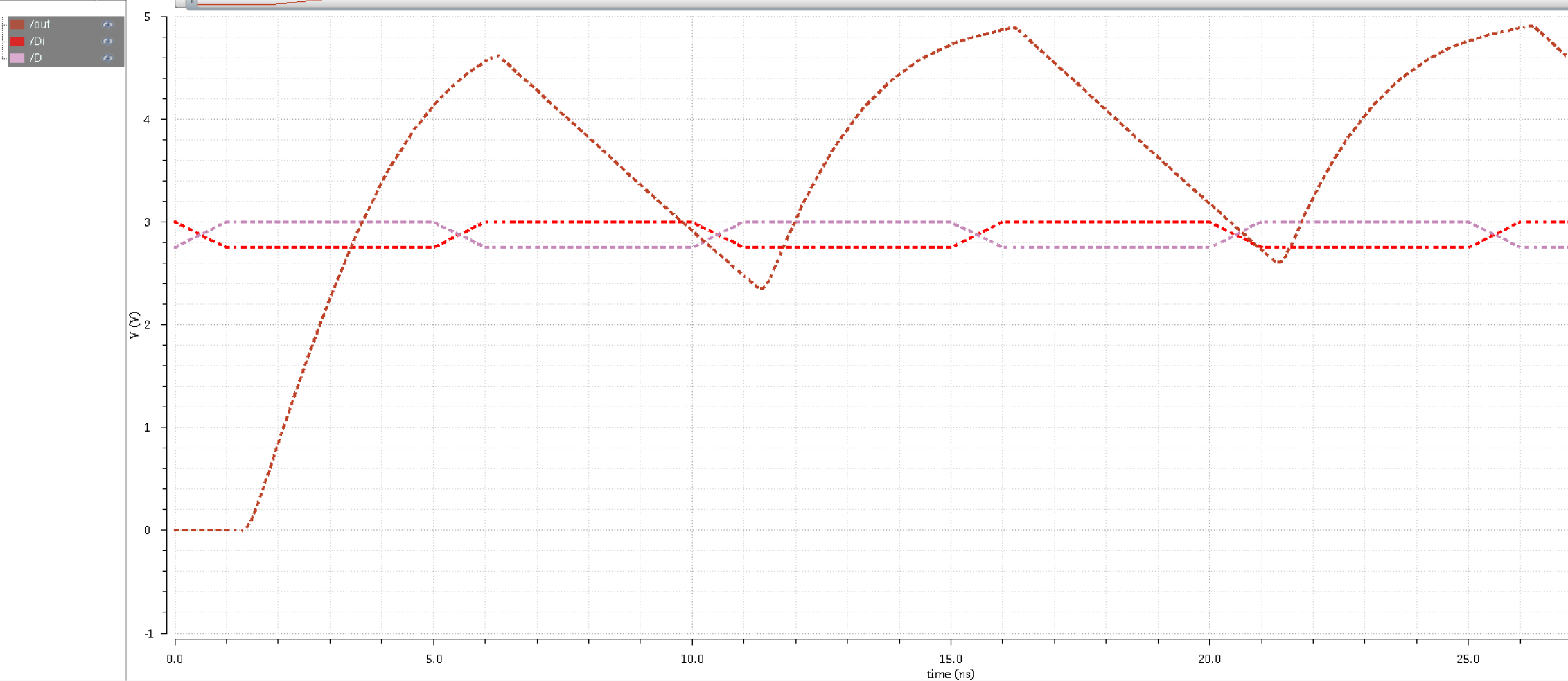This screenshot has height=681, width=1568.
Task: Click the -1 label on the voltage axis
Action: 148,633
